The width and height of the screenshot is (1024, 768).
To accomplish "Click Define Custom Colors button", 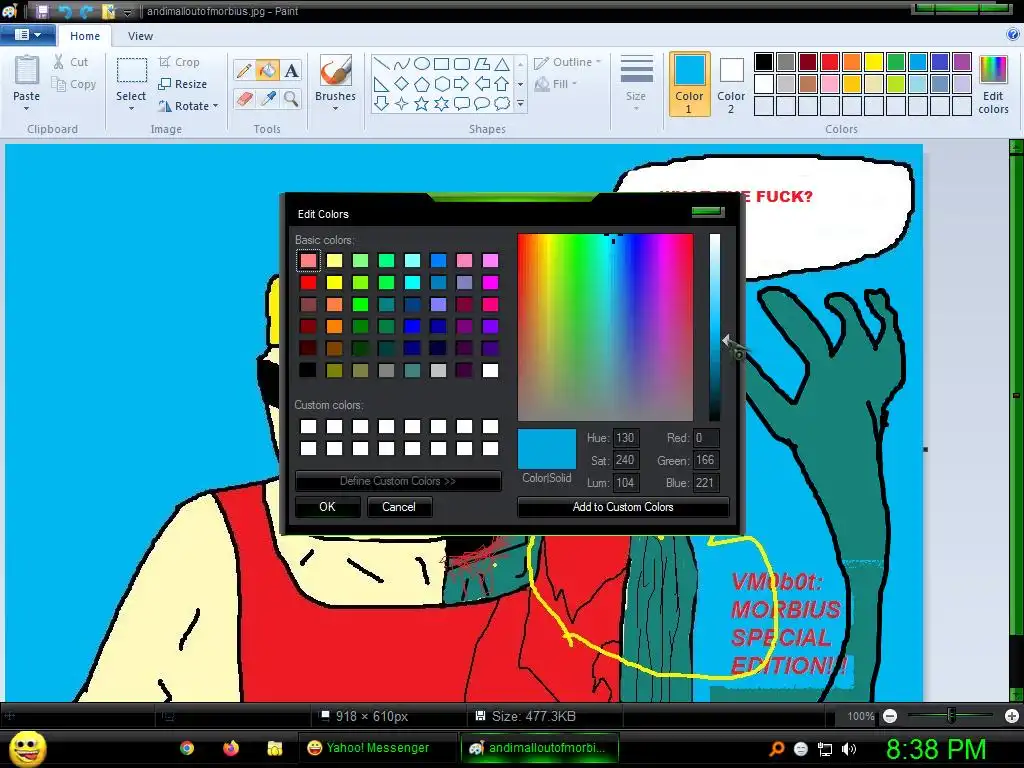I will pyautogui.click(x=398, y=481).
